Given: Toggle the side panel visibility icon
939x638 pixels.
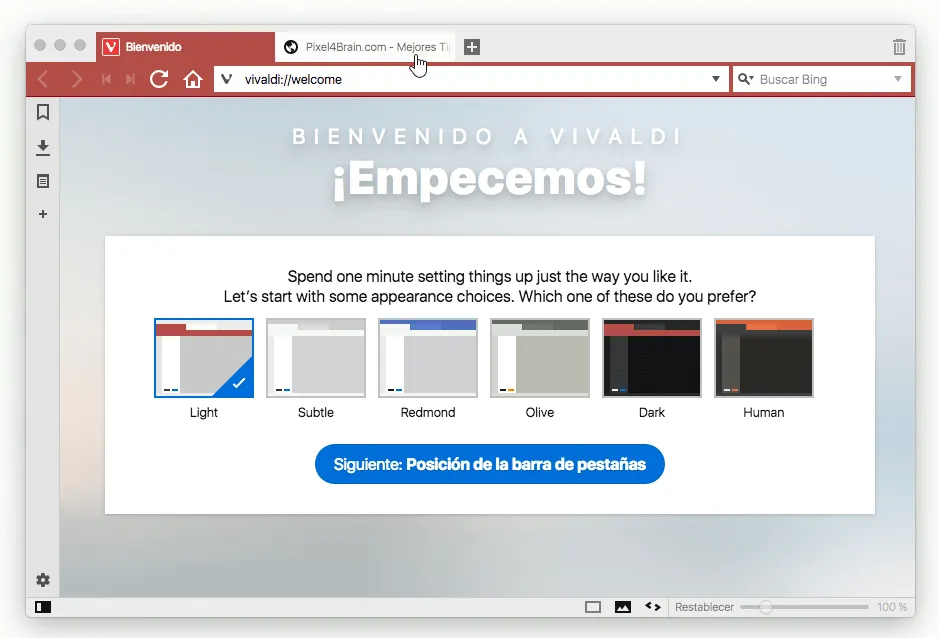Looking at the screenshot, I should pos(43,607).
